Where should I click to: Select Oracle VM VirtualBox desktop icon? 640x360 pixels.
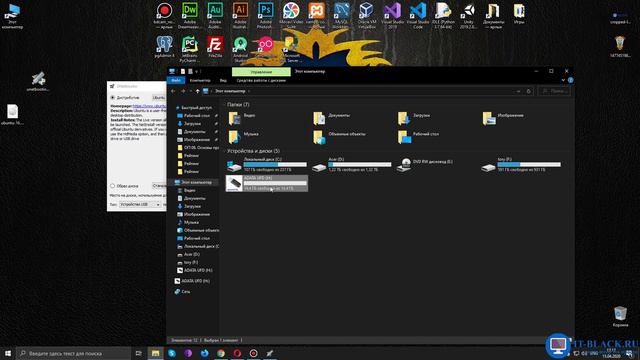point(367,16)
